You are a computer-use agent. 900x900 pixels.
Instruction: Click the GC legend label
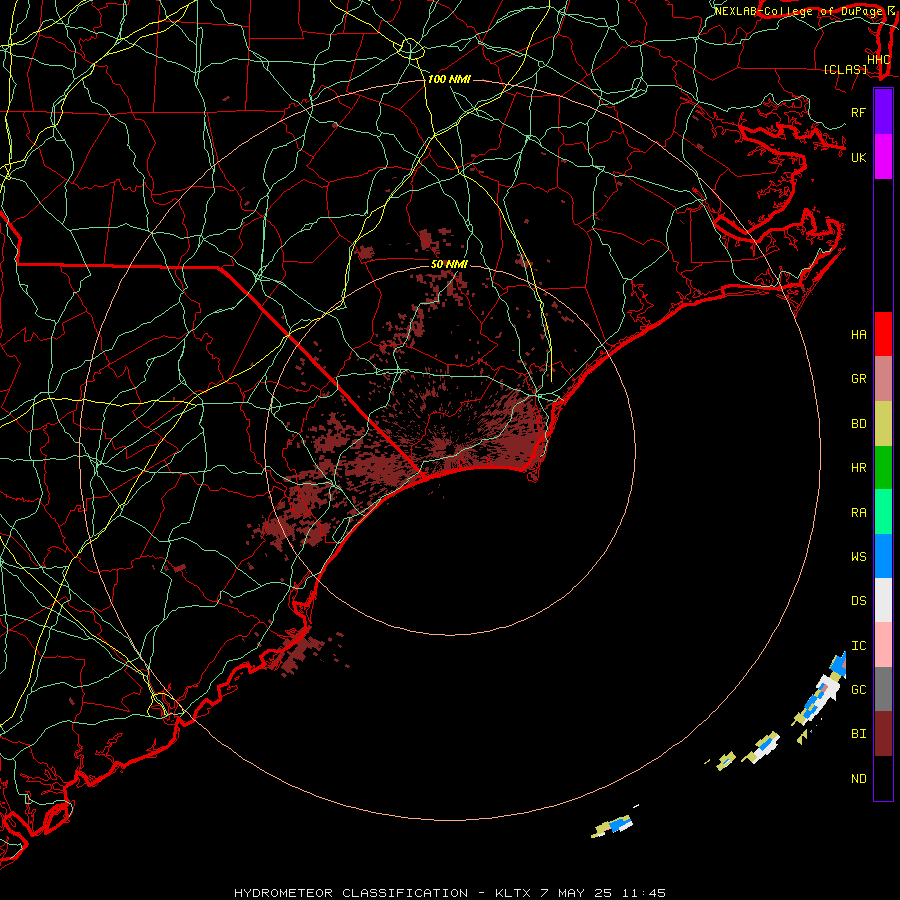pos(858,689)
